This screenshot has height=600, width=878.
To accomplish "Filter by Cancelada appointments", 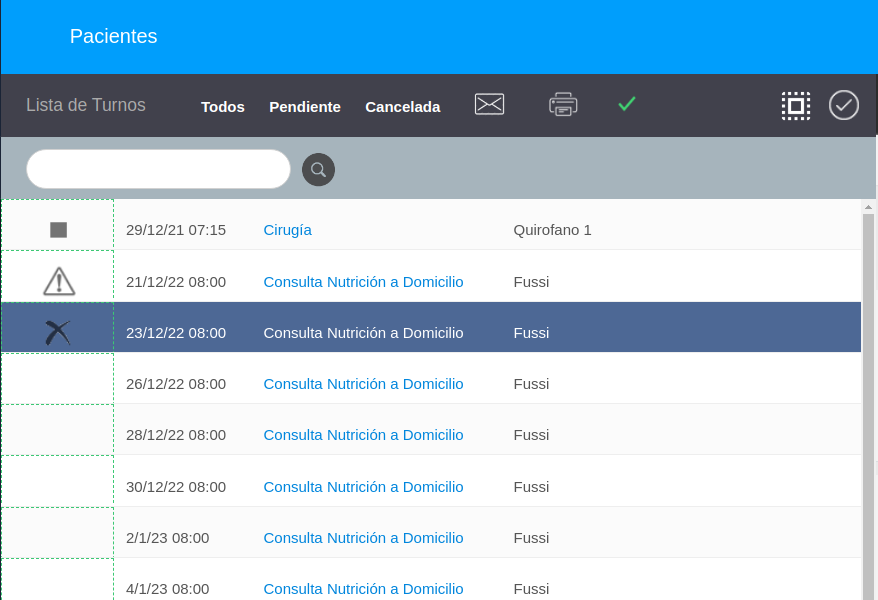I will click(x=402, y=107).
